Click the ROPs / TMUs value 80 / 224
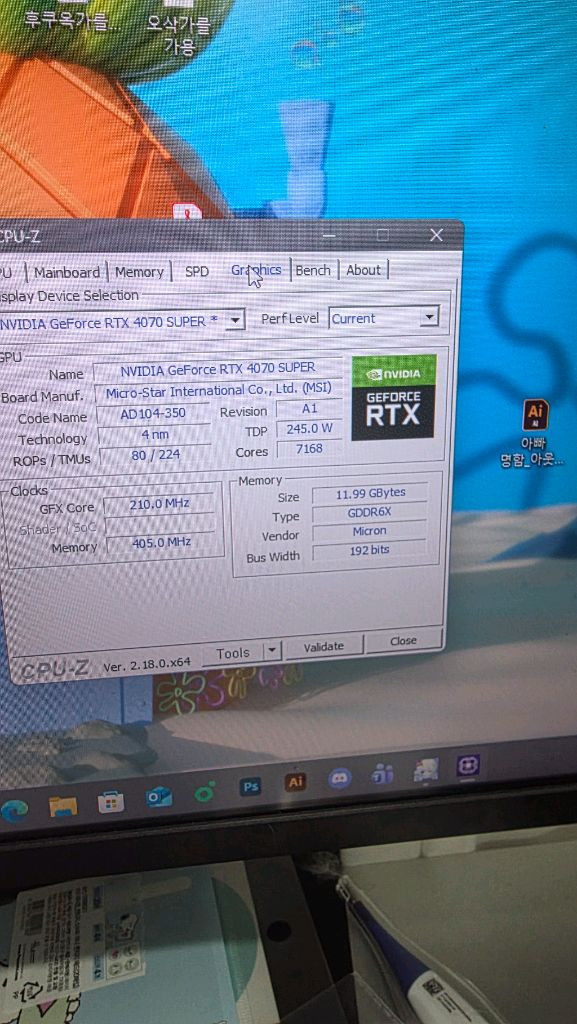This screenshot has height=1024, width=577. pyautogui.click(x=155, y=455)
